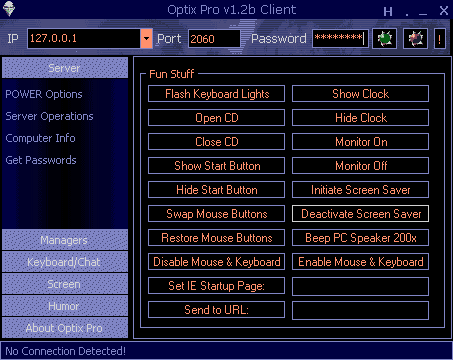Open the Screen section
453x360 pixels.
65,284
